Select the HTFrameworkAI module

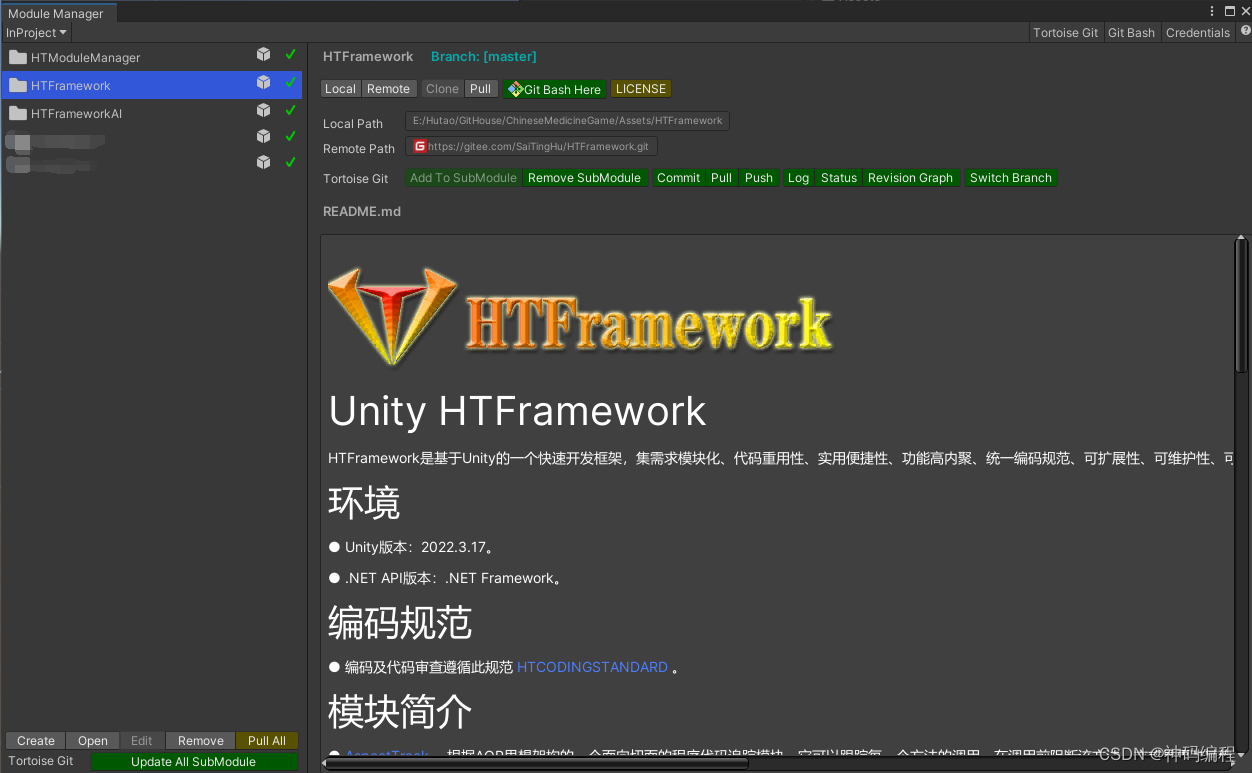[x=151, y=113]
